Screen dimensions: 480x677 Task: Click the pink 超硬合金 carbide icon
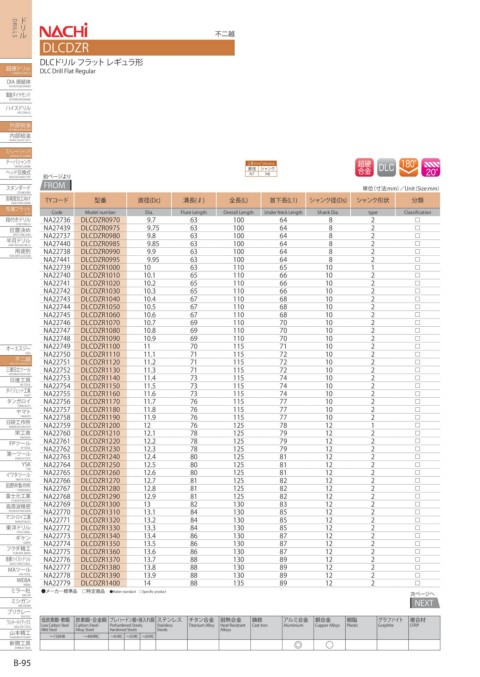pyautogui.click(x=364, y=168)
